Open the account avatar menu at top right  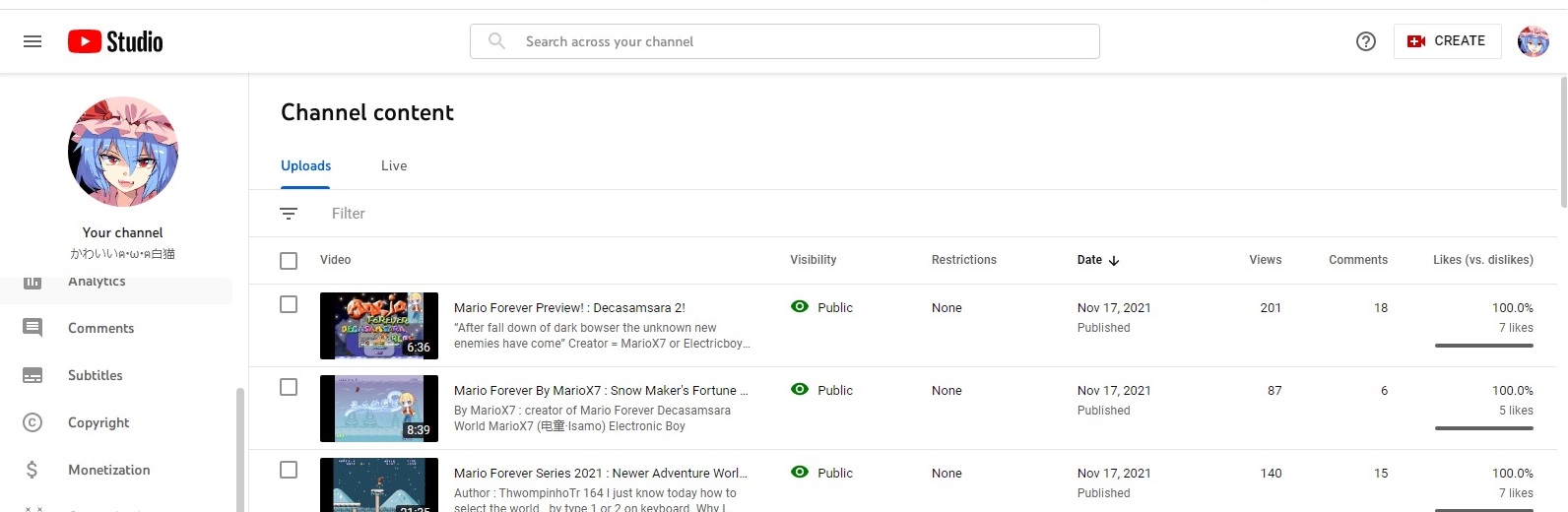(1534, 41)
